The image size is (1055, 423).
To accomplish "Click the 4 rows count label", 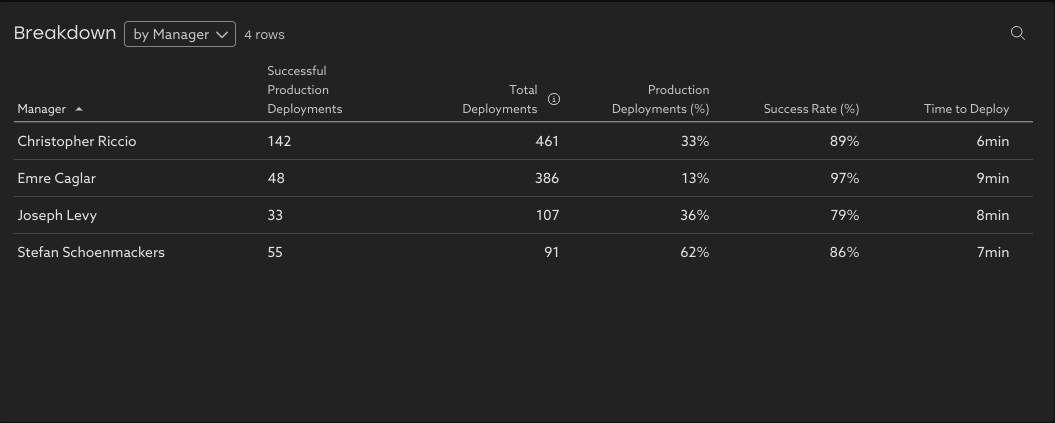I will (x=264, y=35).
